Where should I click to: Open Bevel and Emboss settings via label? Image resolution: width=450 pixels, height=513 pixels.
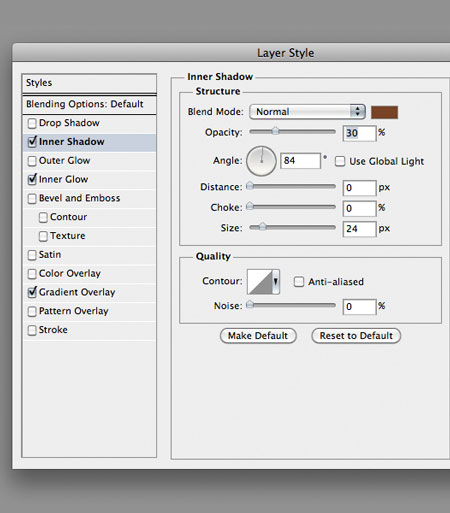pos(80,198)
